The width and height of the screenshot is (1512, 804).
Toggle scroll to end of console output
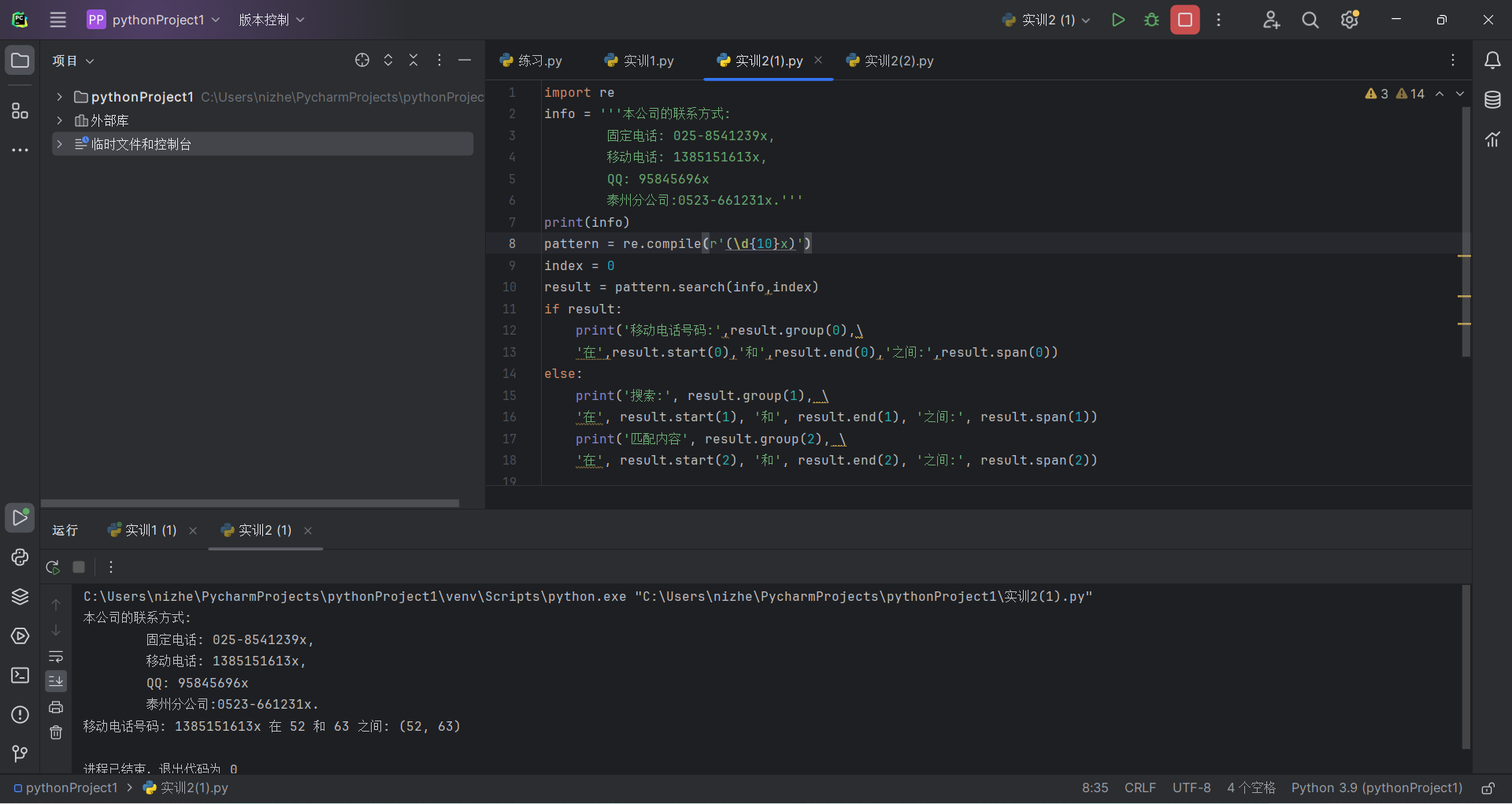pos(56,680)
